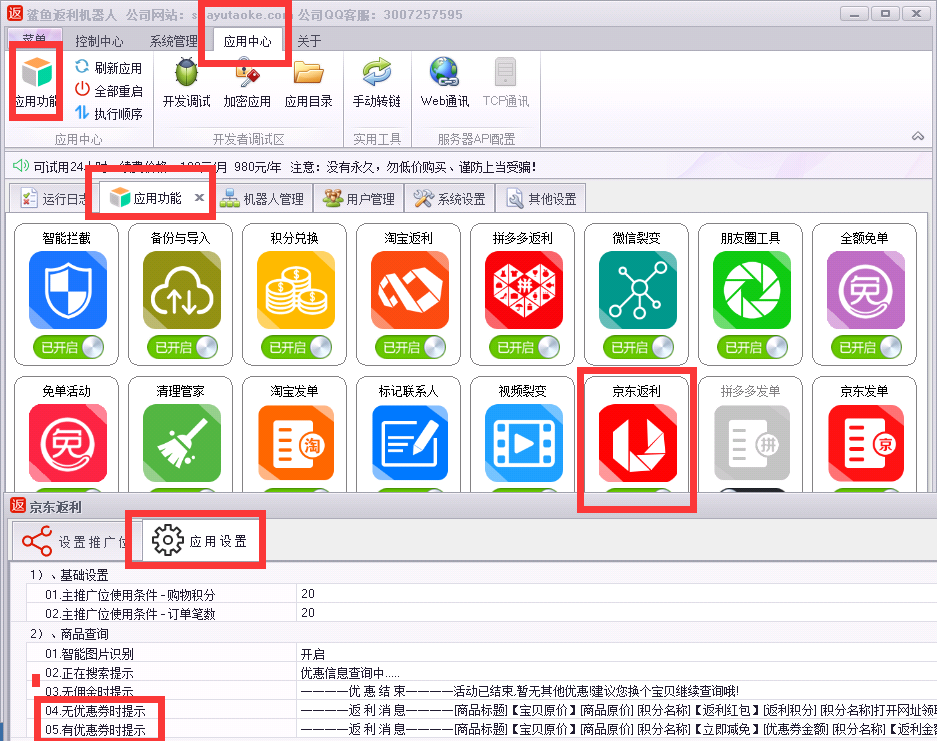Open 淘宝发单 app icon
This screenshot has width=937, height=741.
point(296,443)
